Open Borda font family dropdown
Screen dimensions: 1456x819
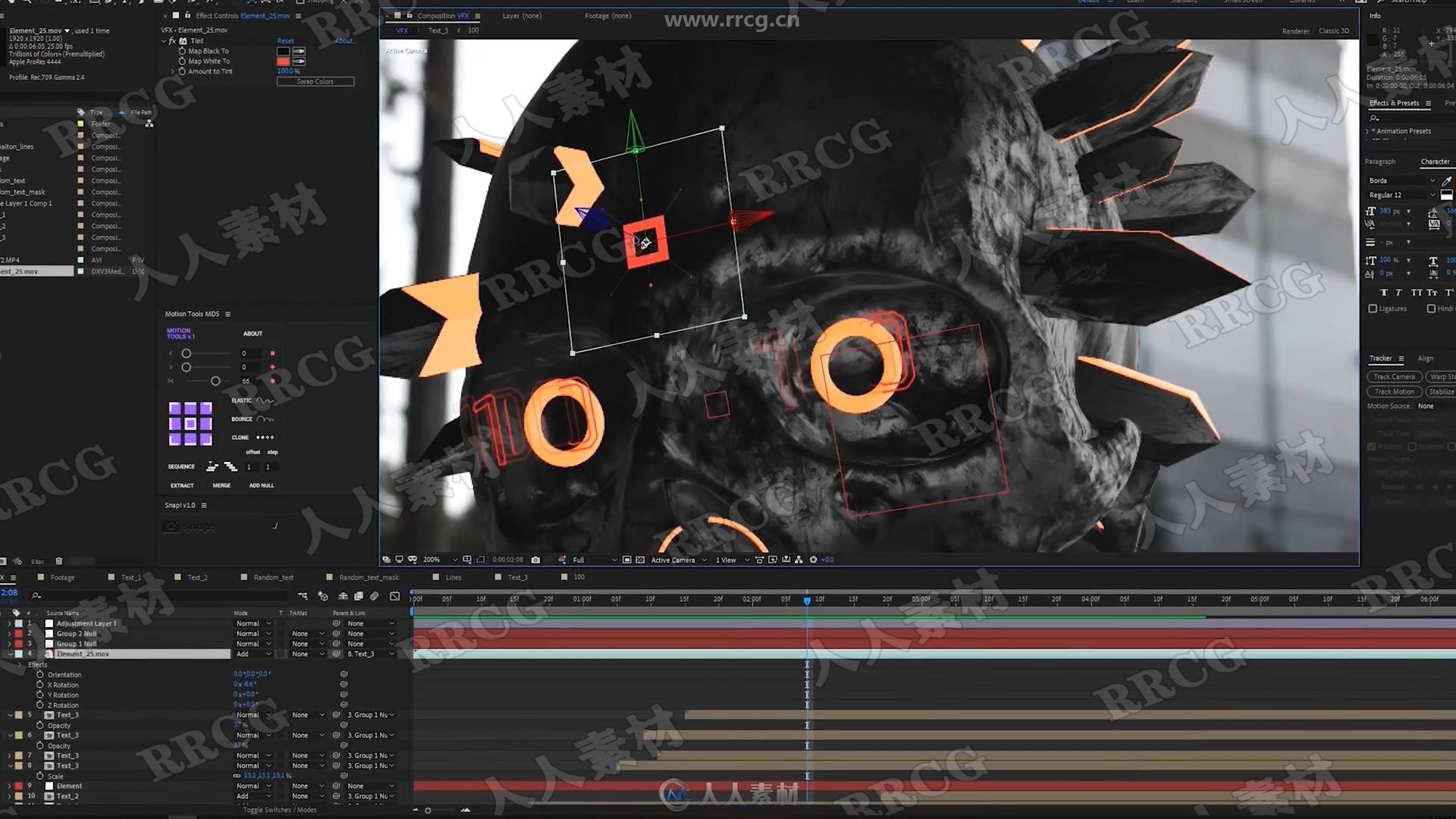coord(1402,180)
